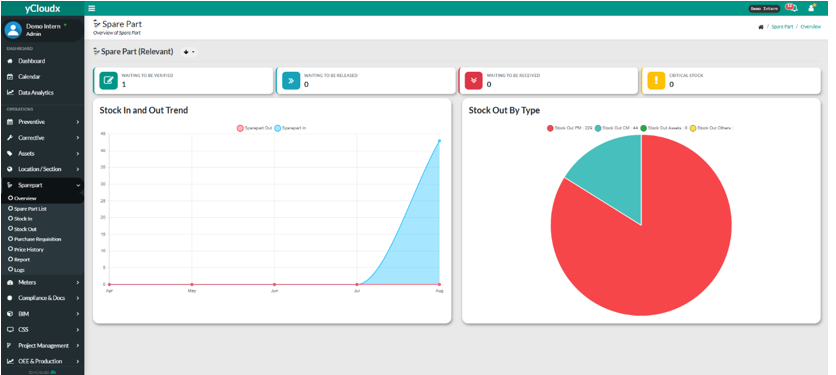The width and height of the screenshot is (836, 375).
Task: Open the user profile star icon
Action: 812,7
